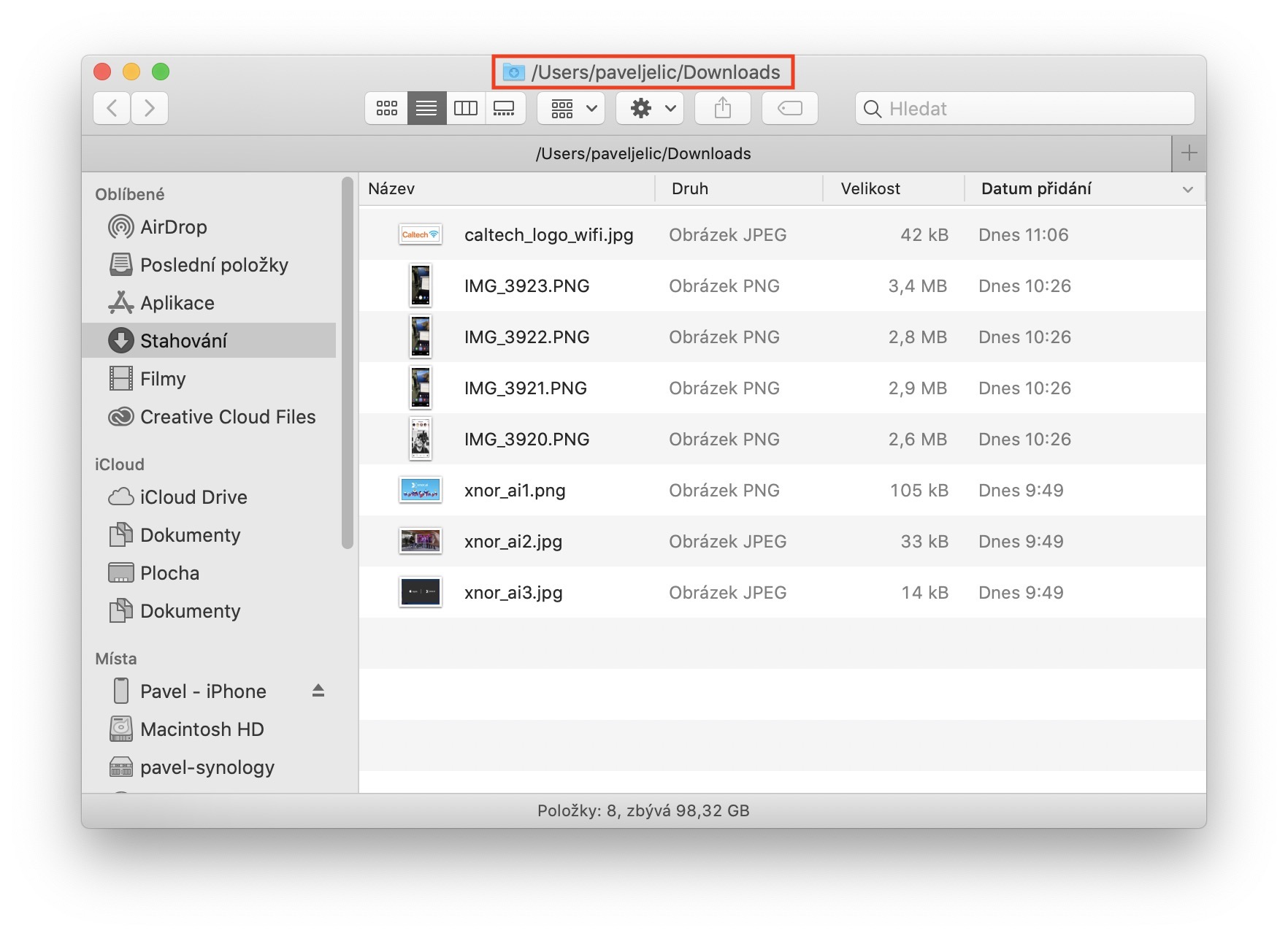Click the Edit Tags button
Screen dimensions: 1288x936
pos(789,109)
